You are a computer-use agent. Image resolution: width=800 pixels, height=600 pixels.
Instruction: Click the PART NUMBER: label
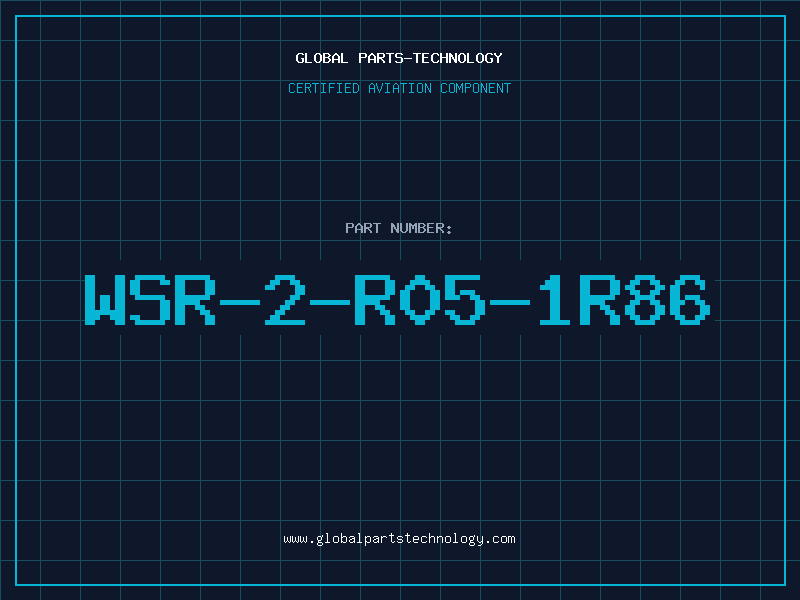click(x=399, y=228)
